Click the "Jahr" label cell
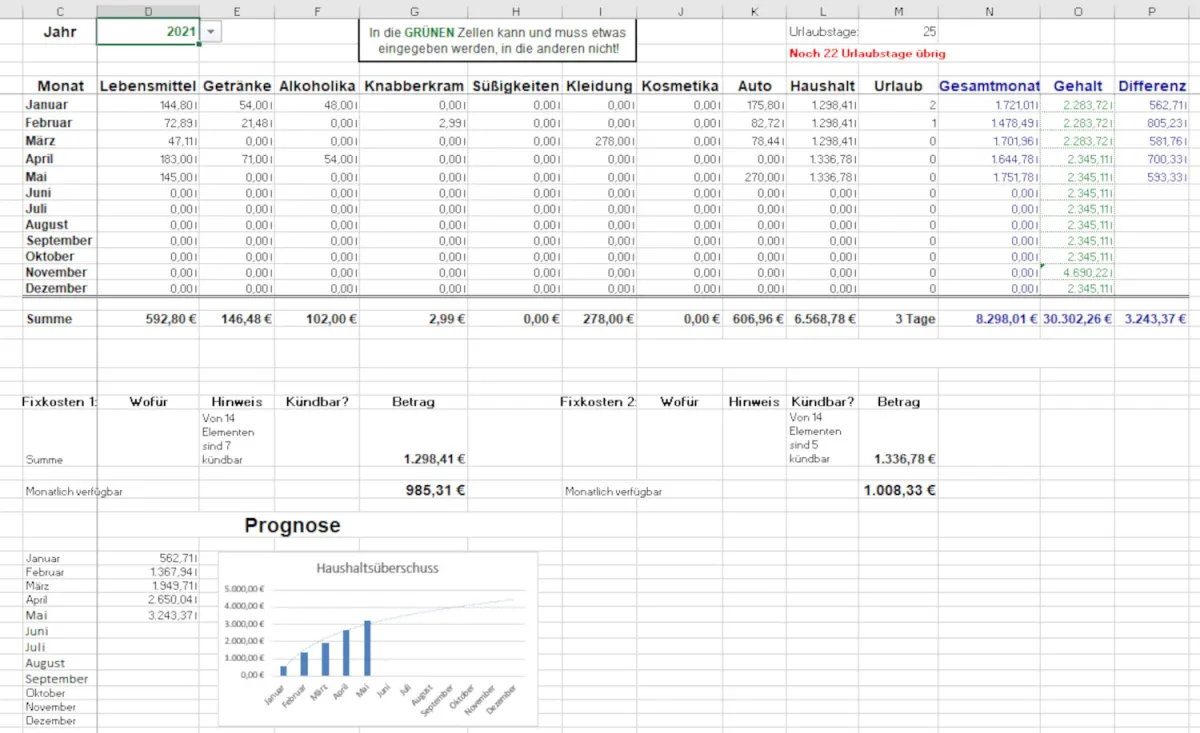 pyautogui.click(x=61, y=32)
